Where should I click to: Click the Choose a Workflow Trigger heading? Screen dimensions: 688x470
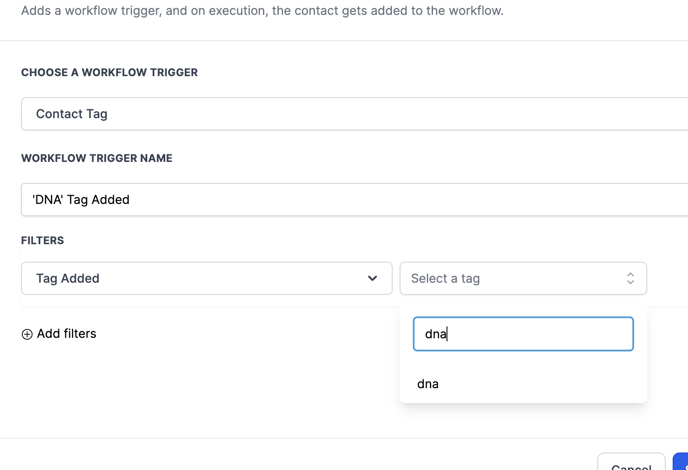click(x=109, y=72)
